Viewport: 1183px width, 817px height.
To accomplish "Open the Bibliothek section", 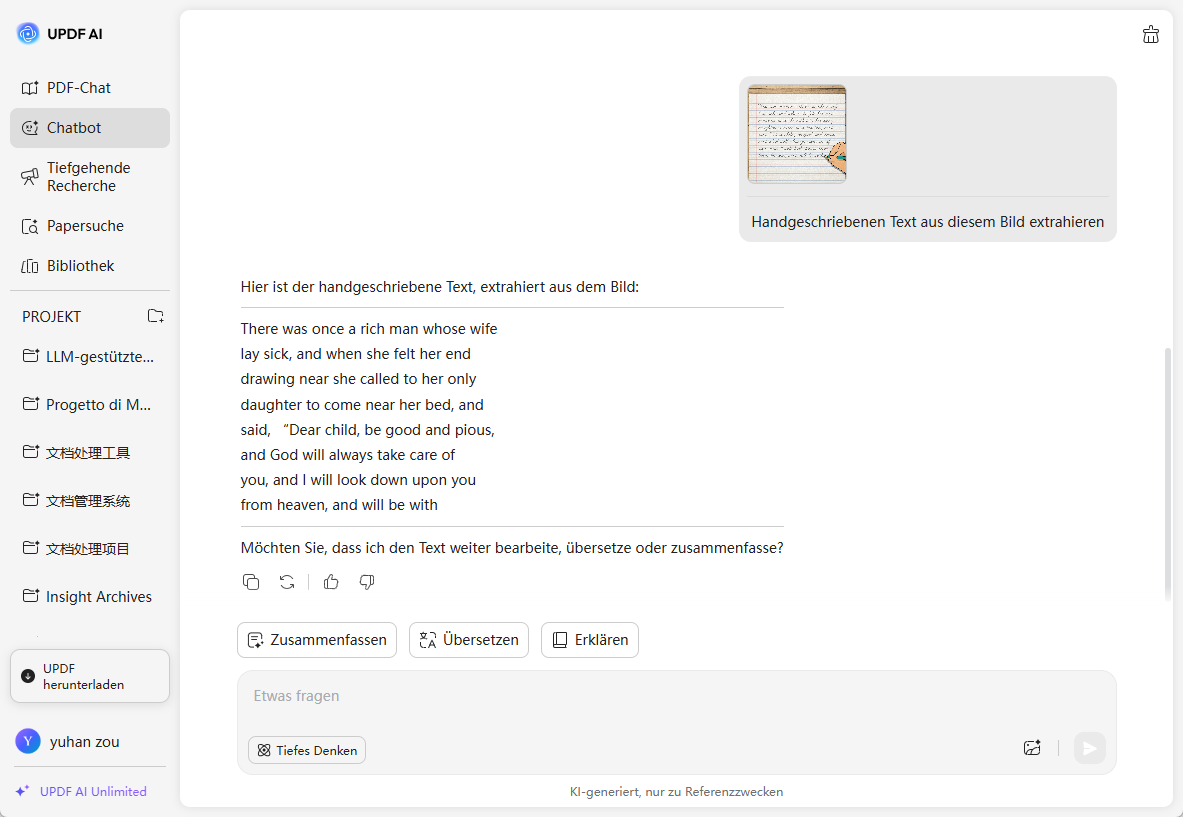I will click(90, 266).
